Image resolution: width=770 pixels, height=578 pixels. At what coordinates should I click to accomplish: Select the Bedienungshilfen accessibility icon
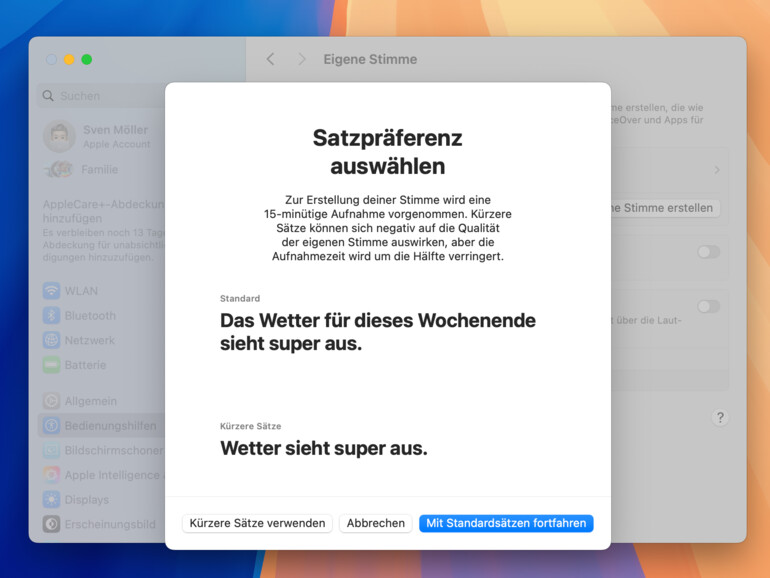point(52,426)
